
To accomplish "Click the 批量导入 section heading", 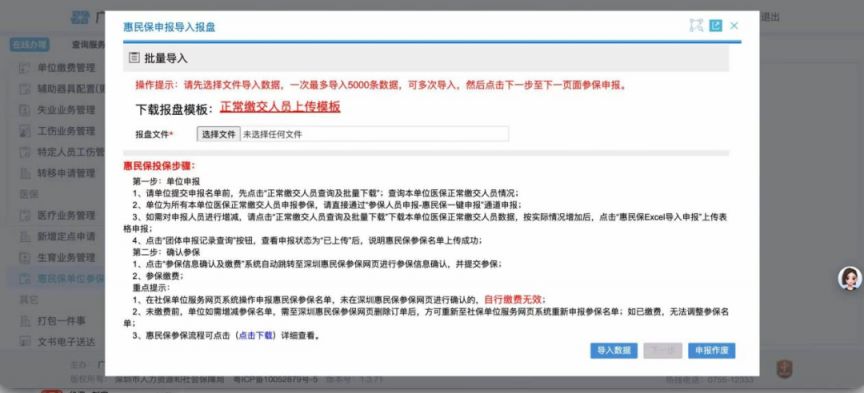I will tap(166, 58).
